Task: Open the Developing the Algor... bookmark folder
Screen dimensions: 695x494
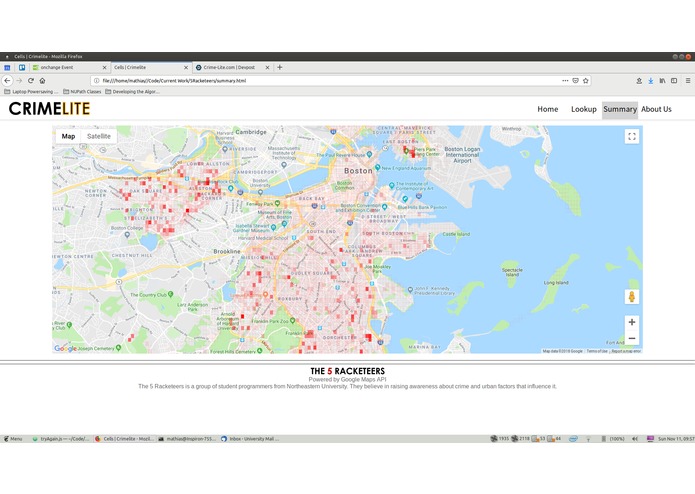Action: coord(132,92)
